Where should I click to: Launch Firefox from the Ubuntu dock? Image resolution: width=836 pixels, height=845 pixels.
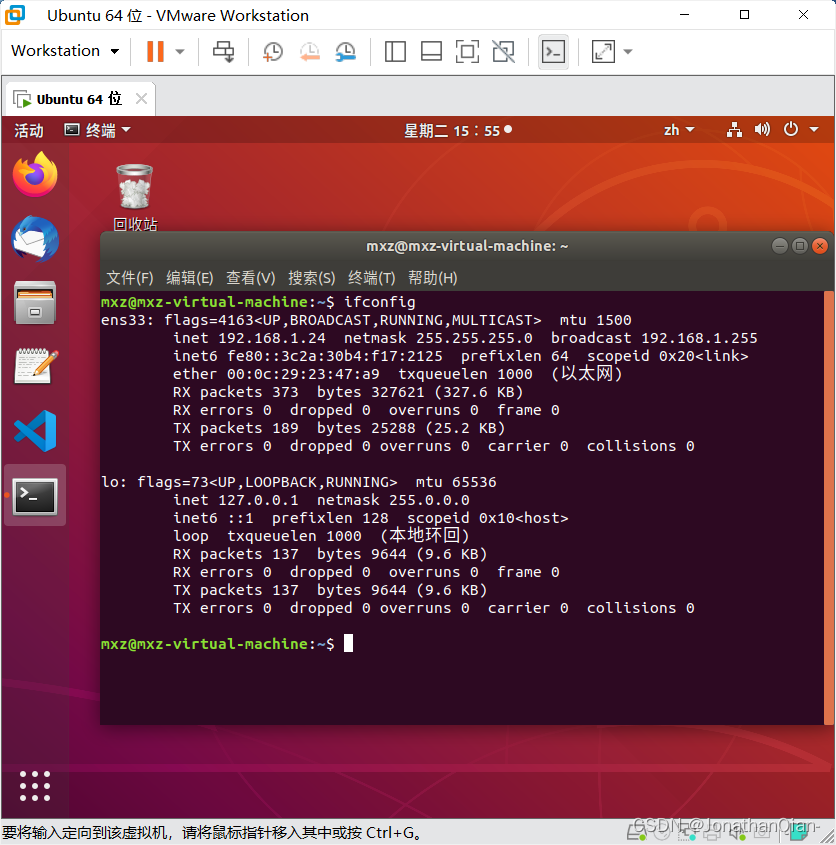[x=35, y=174]
